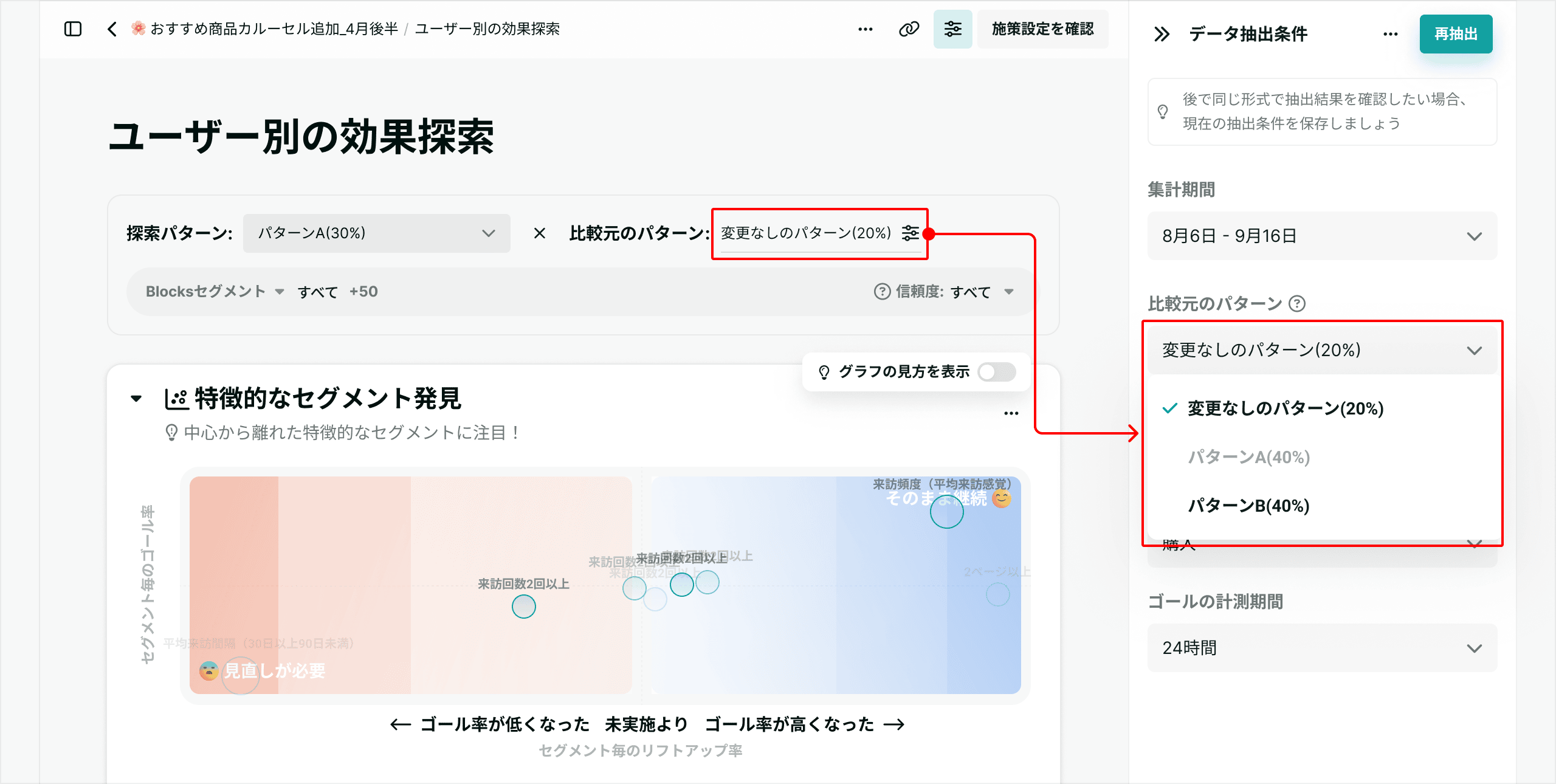Open the データ抽出条件 panel ellipsis menu
This screenshot has height=784, width=1556.
(x=1391, y=34)
